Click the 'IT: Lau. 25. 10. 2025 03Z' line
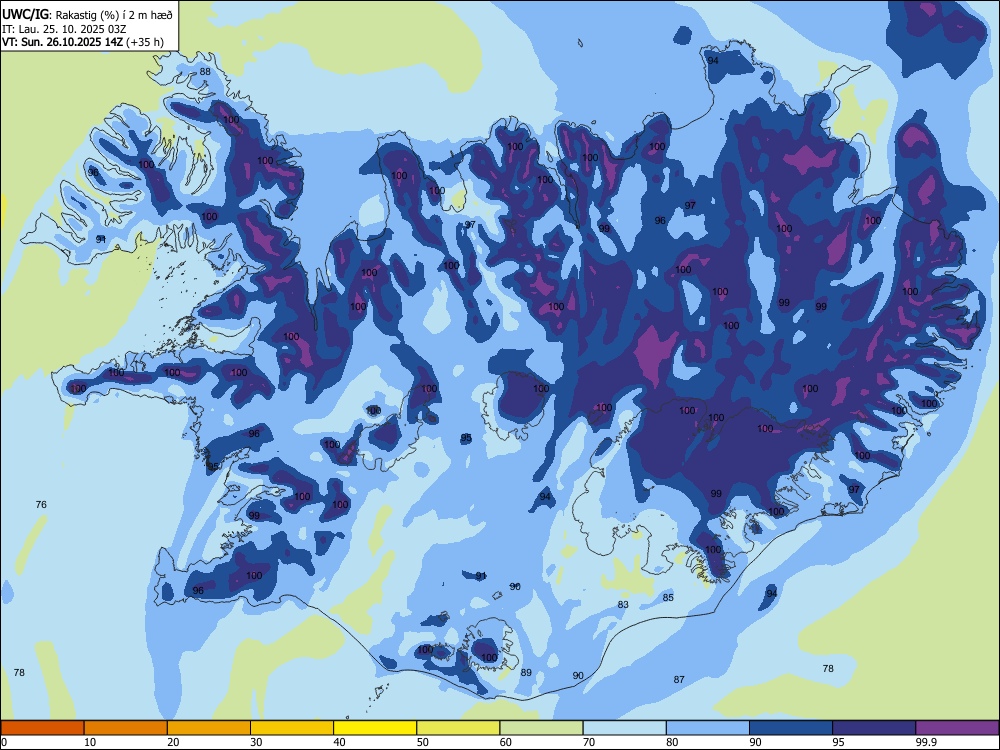This screenshot has width=1000, height=750. 64,29
